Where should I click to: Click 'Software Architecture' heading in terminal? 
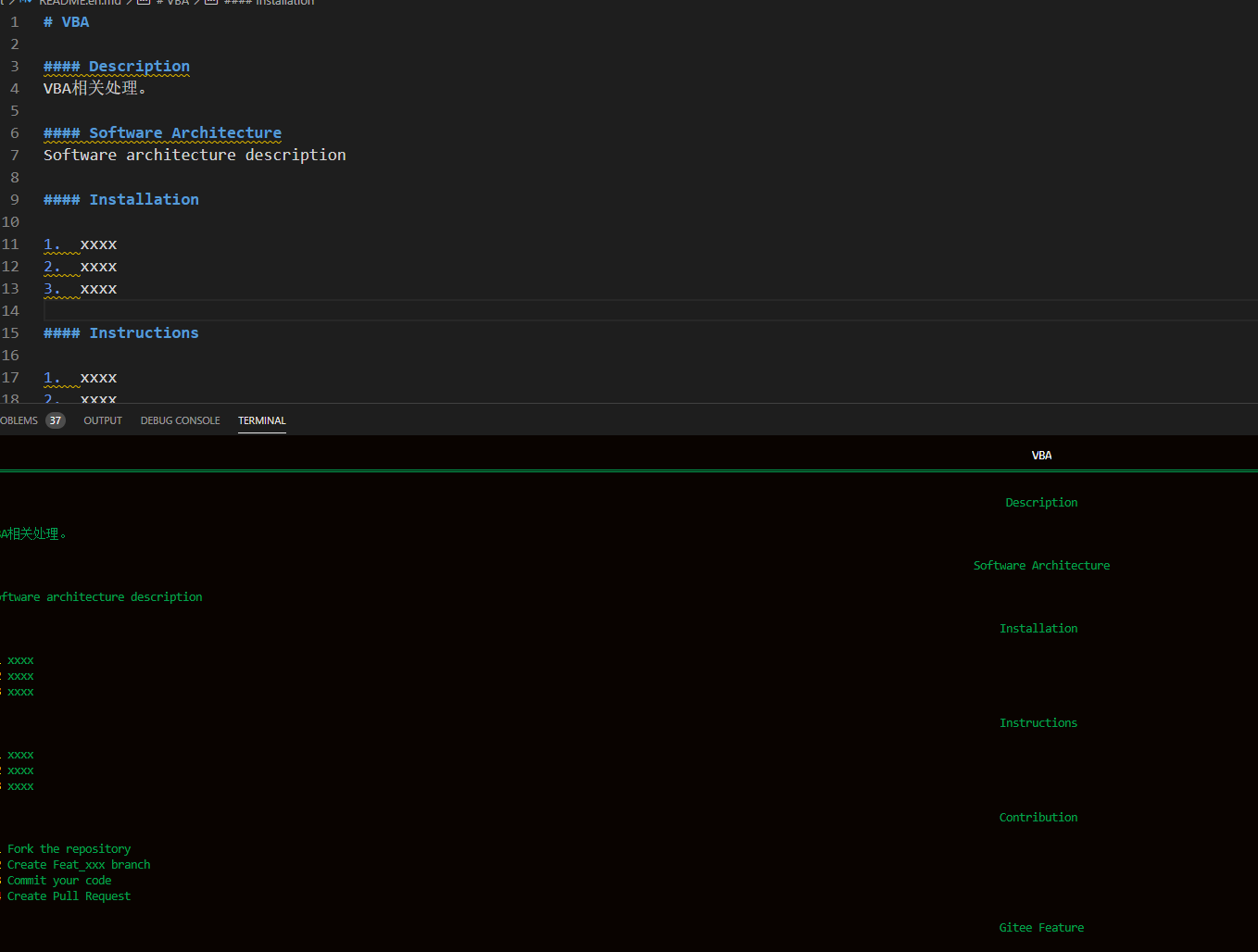pos(1041,566)
